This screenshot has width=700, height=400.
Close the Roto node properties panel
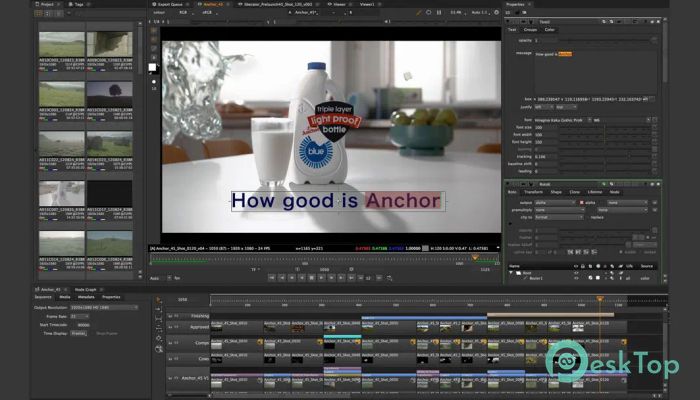pyautogui.click(x=658, y=184)
